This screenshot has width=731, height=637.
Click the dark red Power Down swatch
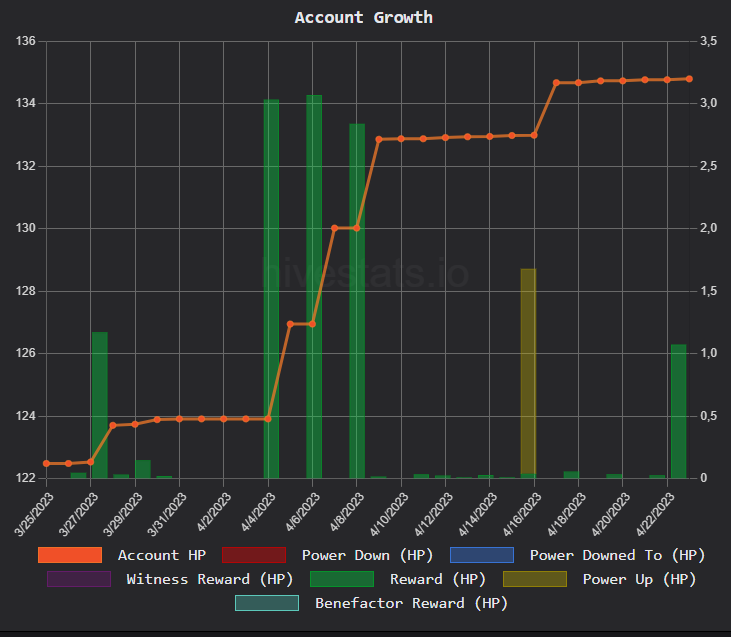coord(253,555)
